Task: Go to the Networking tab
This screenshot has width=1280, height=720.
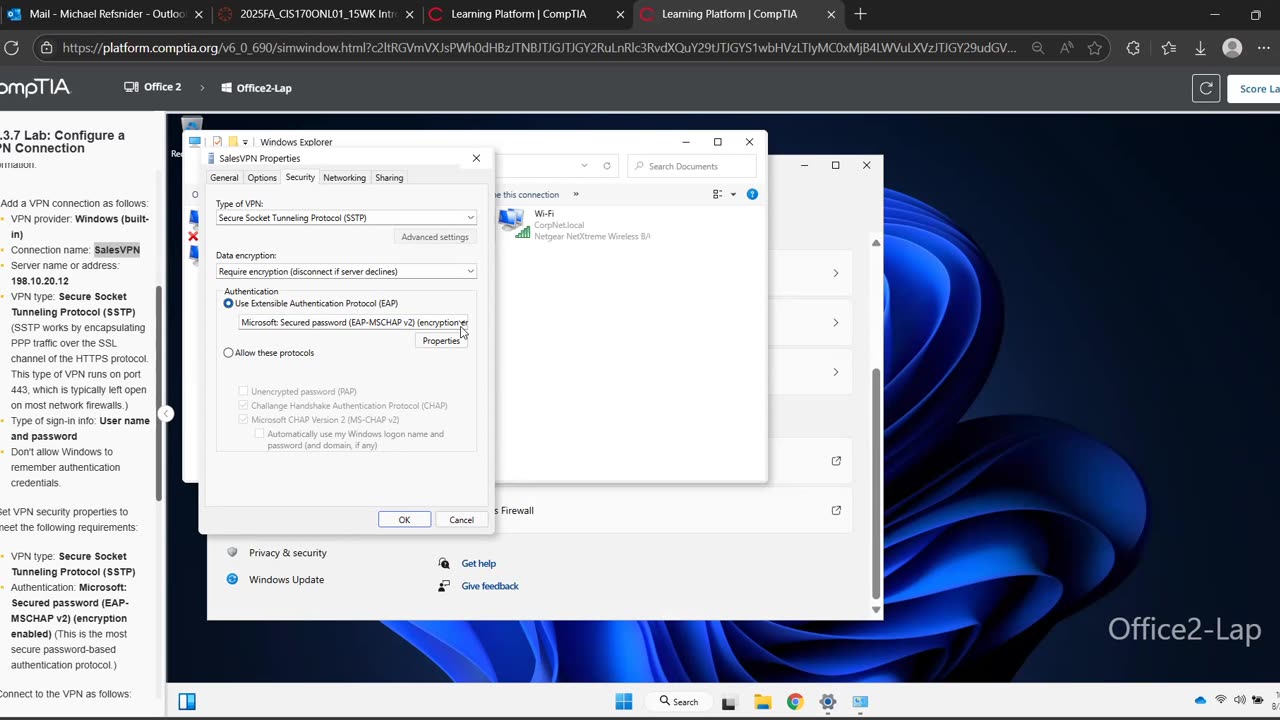Action: pos(344,178)
